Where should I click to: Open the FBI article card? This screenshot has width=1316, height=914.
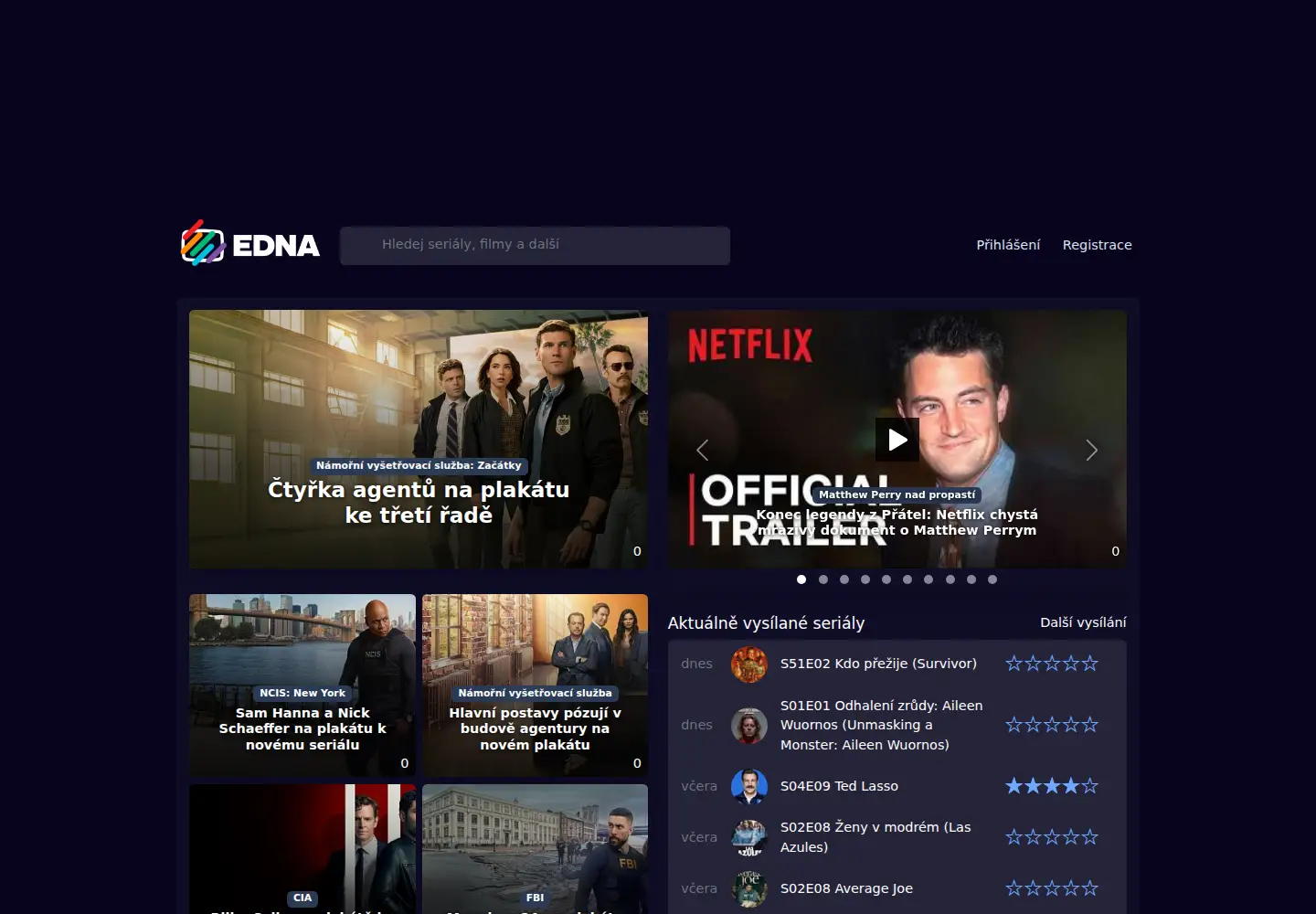535,849
